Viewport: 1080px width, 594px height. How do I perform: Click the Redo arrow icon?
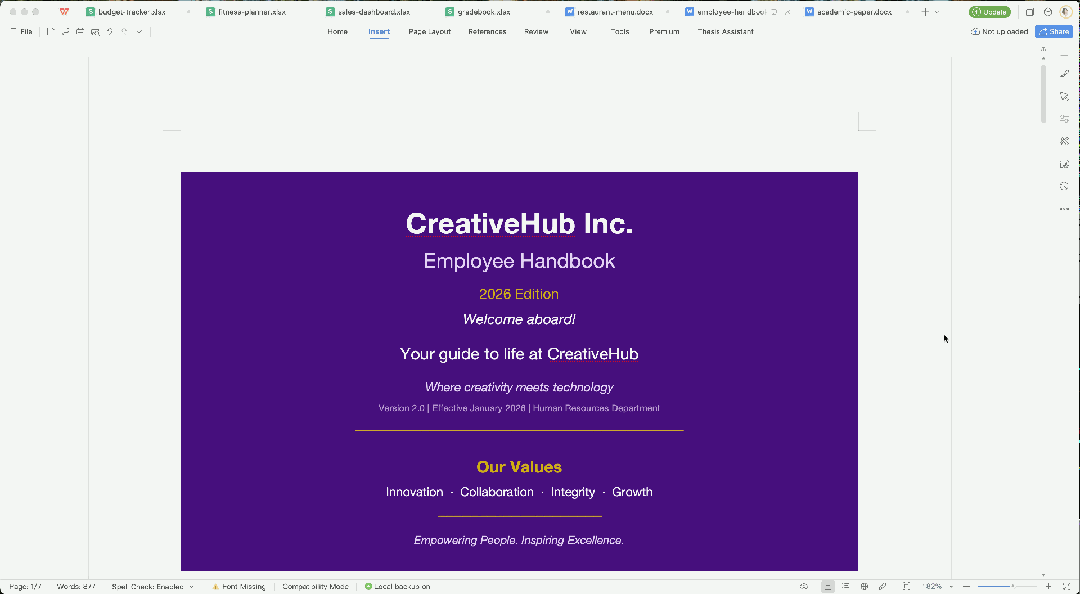coord(125,31)
